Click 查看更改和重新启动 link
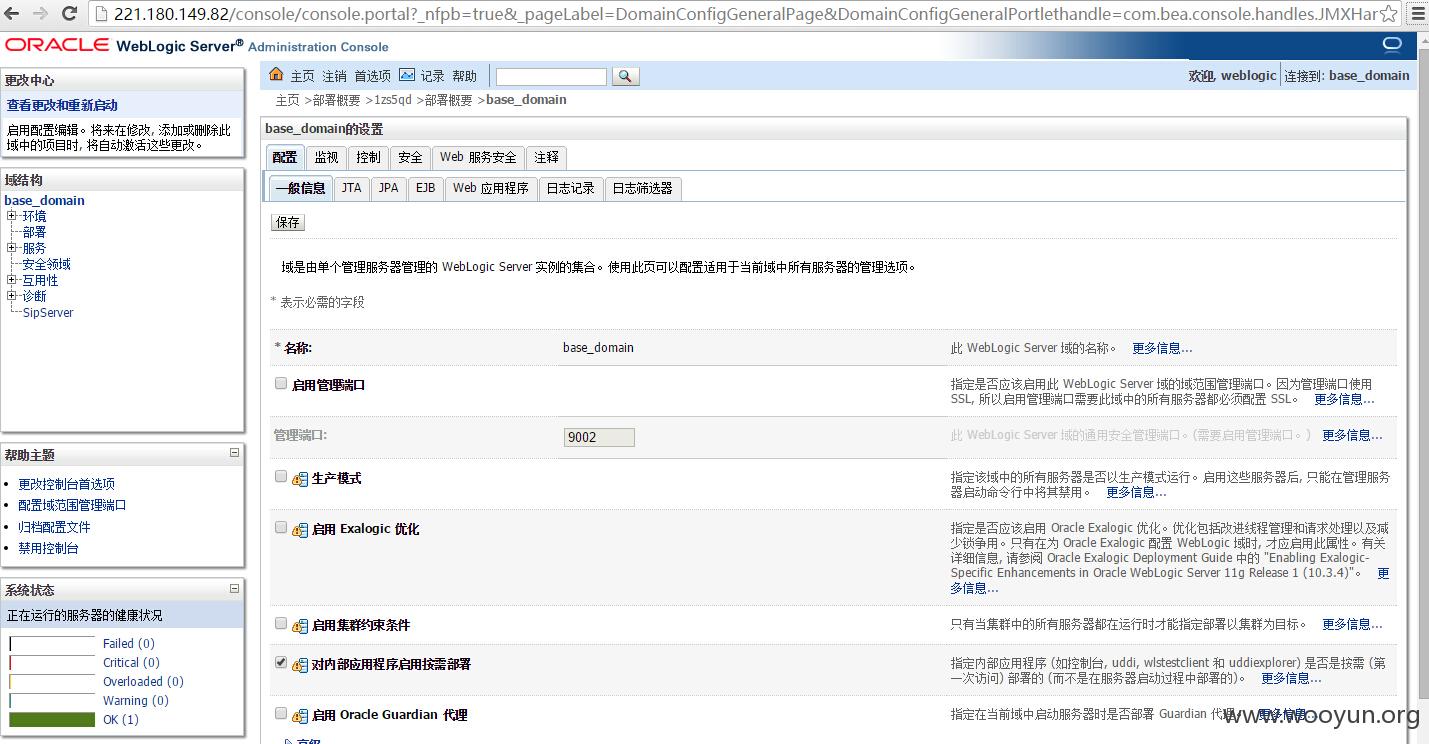This screenshot has height=744, width=1429. coord(62,105)
